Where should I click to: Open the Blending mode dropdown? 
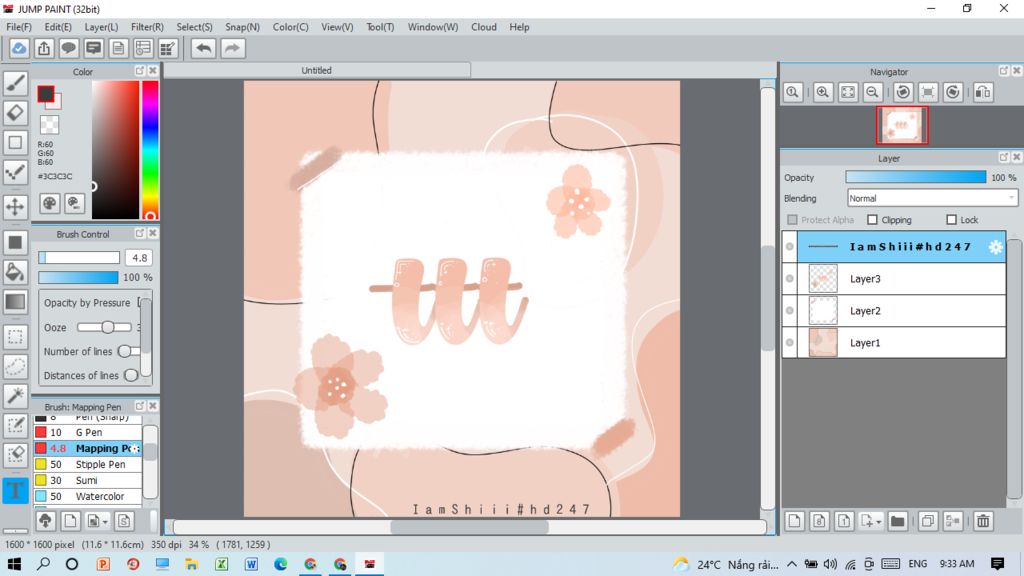point(932,198)
